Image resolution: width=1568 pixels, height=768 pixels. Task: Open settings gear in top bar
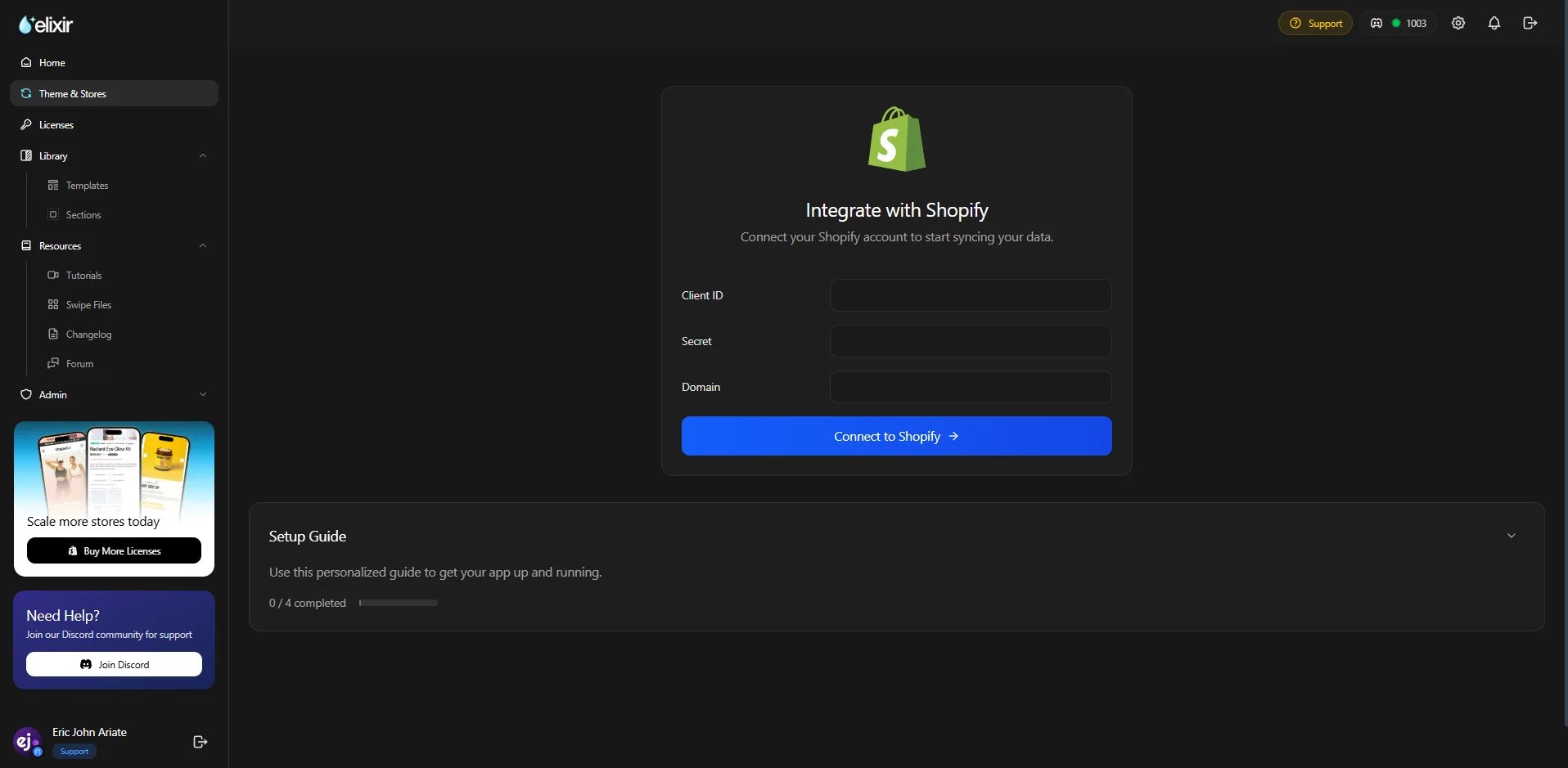[1458, 23]
